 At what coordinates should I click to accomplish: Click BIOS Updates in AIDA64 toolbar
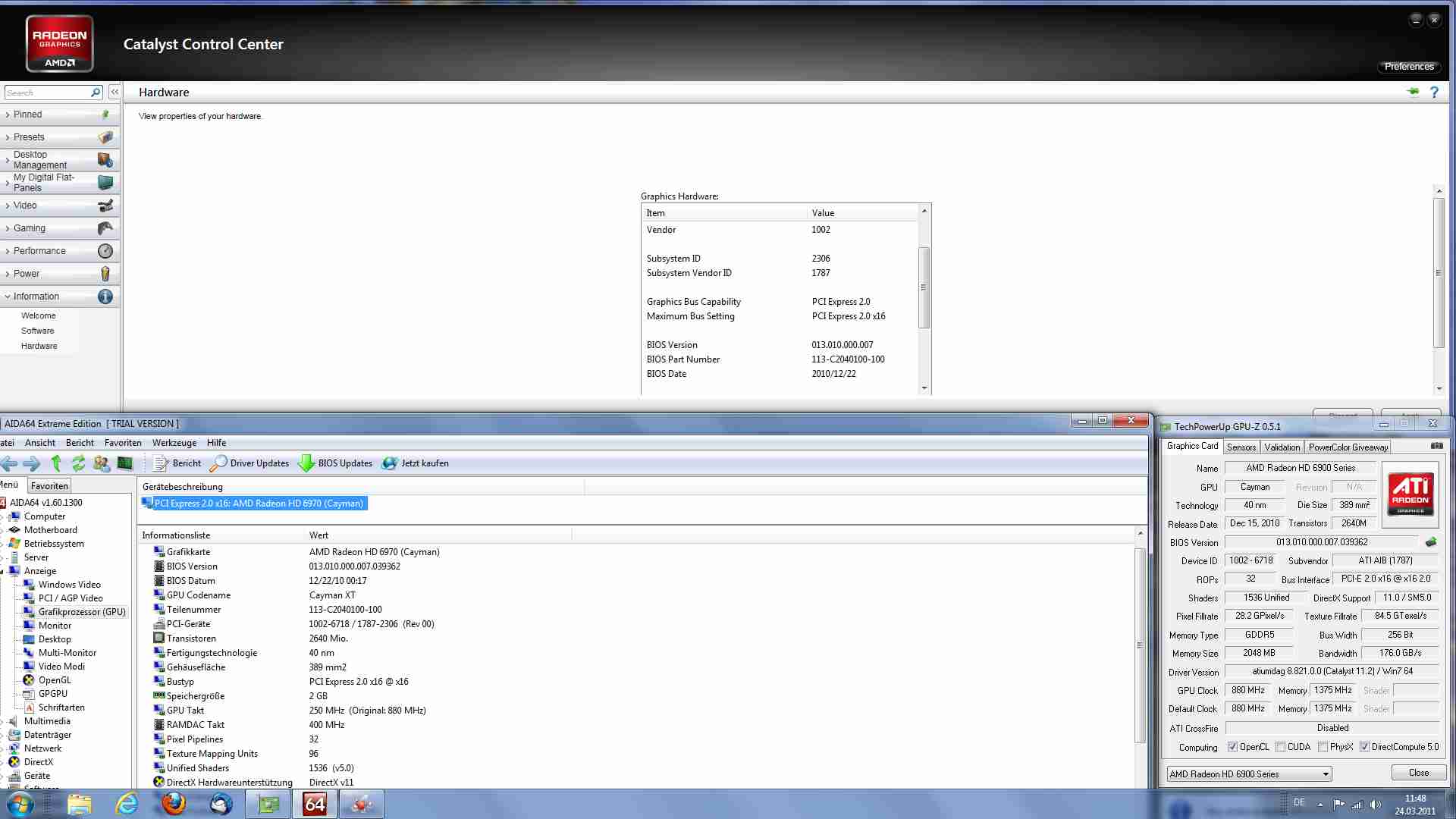[335, 463]
